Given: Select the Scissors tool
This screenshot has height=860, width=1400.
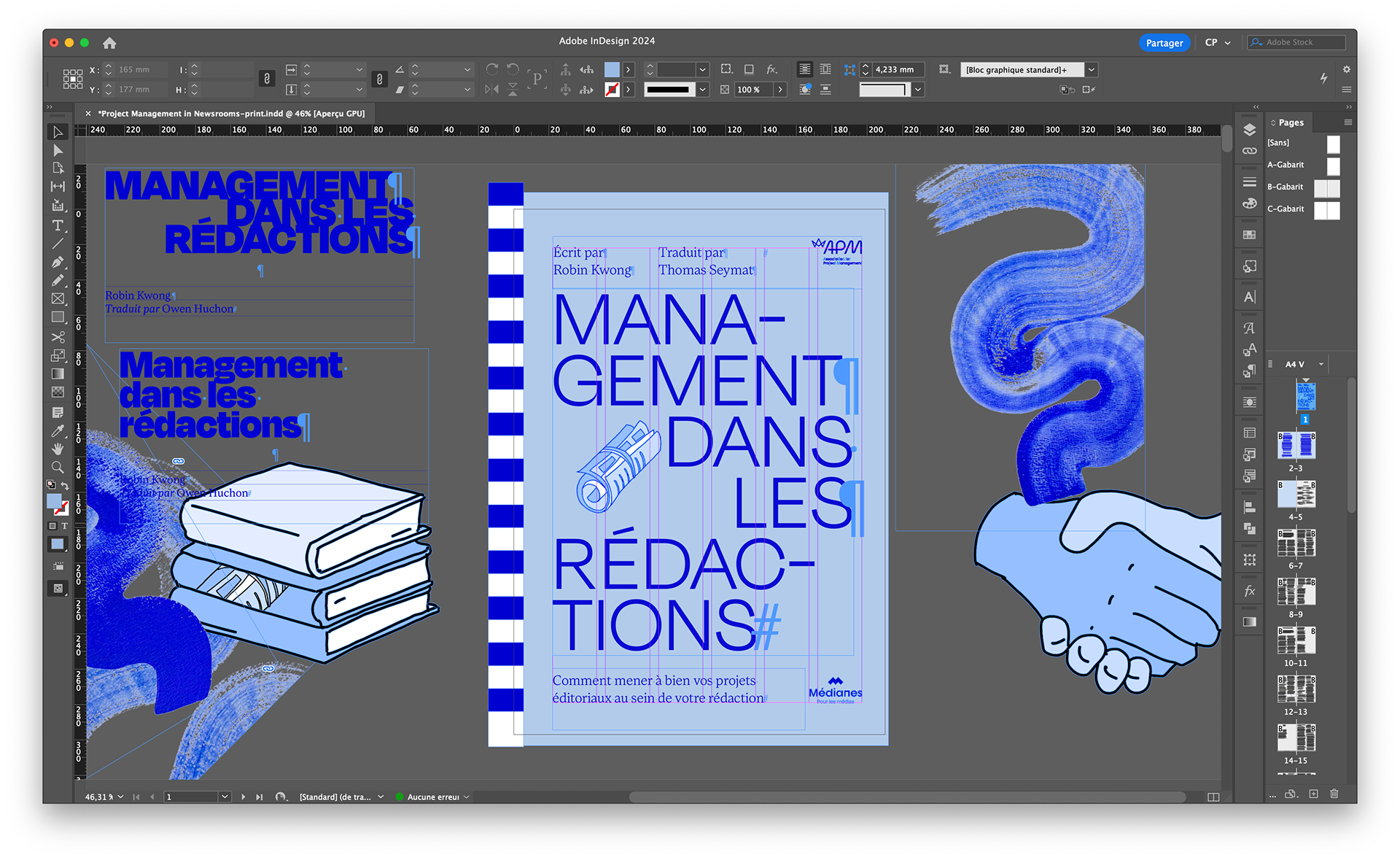Looking at the screenshot, I should click(x=58, y=337).
